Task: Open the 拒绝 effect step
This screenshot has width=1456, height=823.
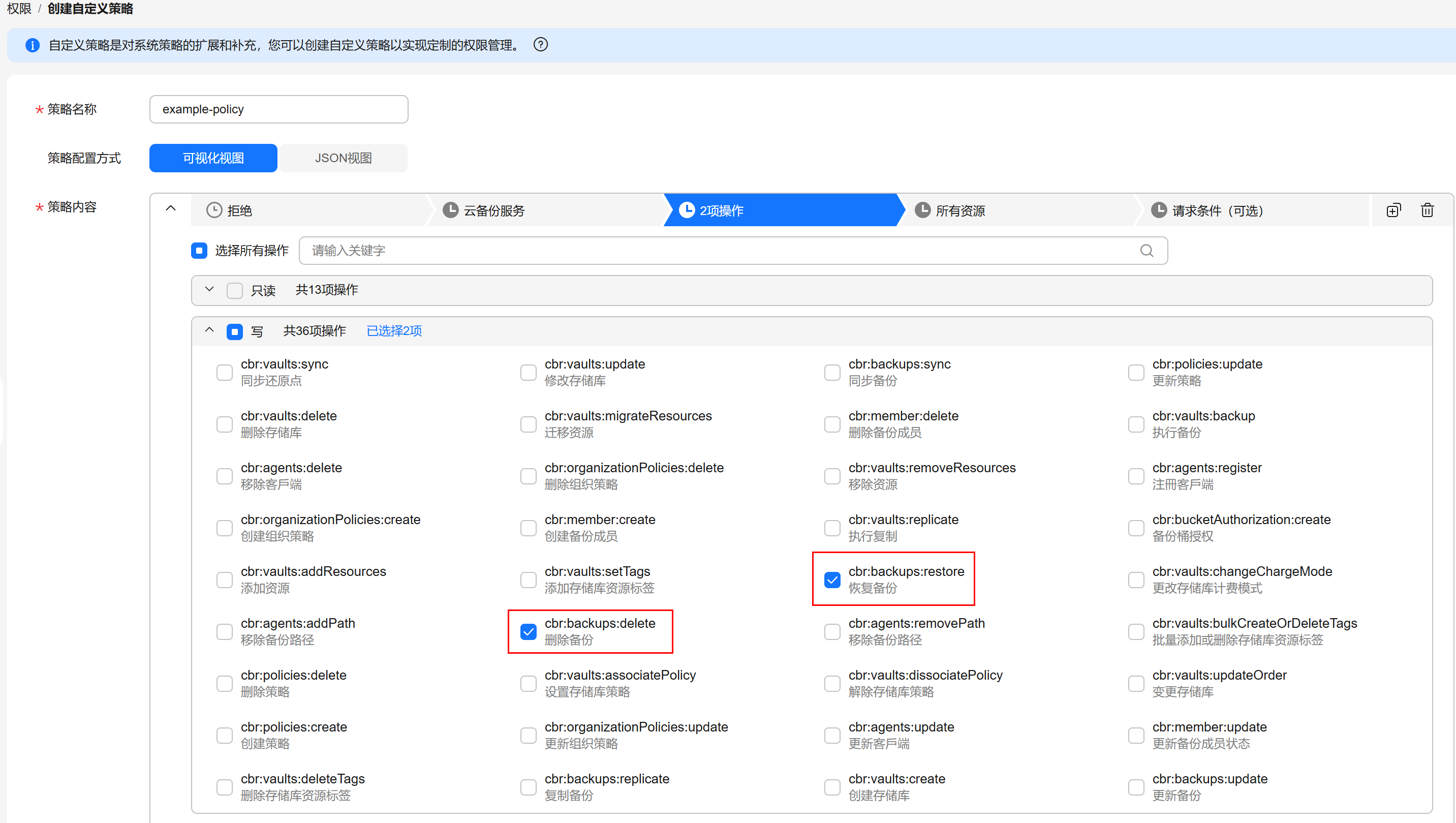Action: click(x=308, y=210)
